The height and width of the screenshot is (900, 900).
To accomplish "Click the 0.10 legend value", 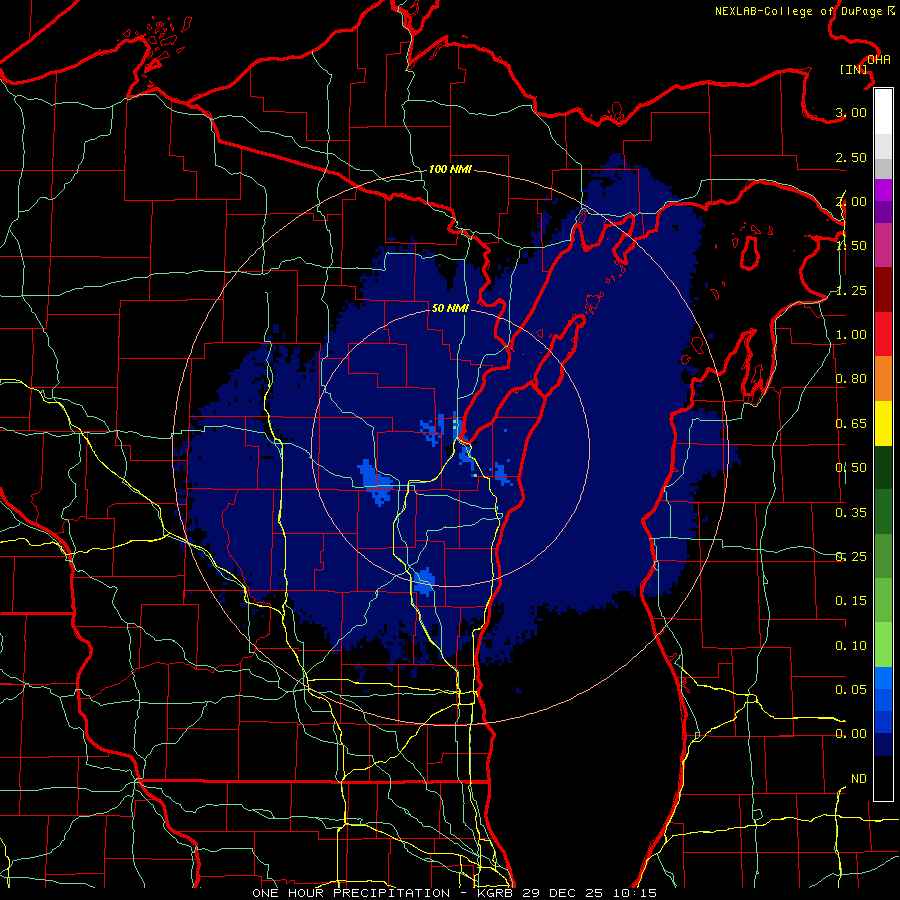I will [851, 646].
